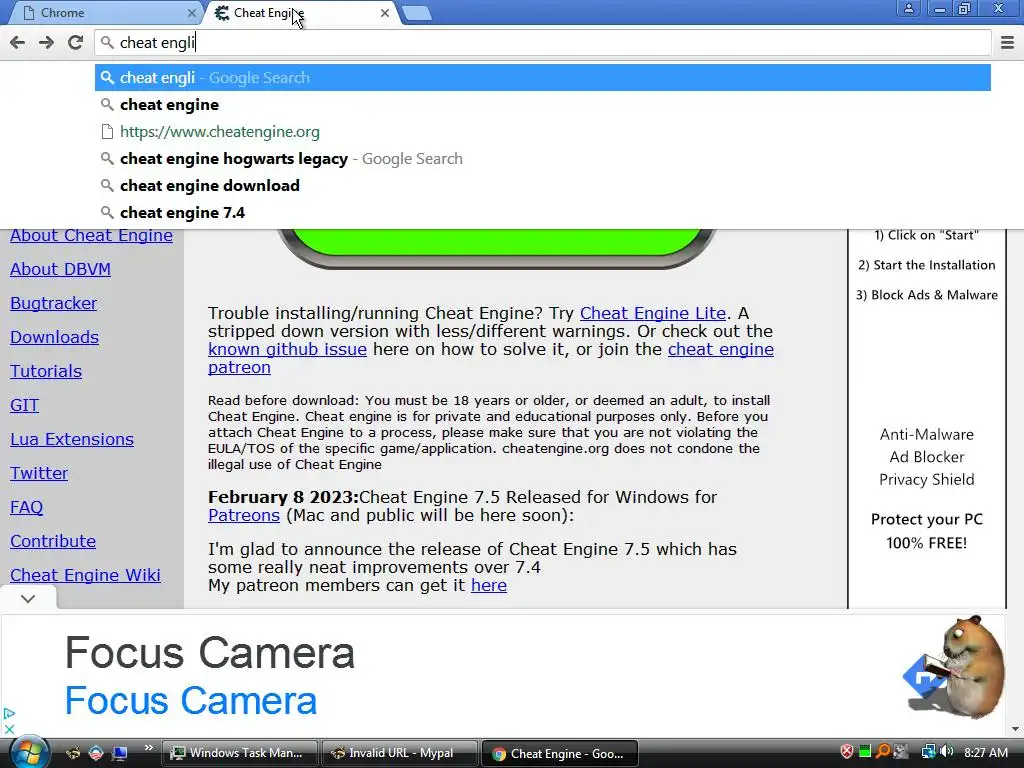
Task: Open the 'Lua Extensions' link
Action: click(72, 439)
